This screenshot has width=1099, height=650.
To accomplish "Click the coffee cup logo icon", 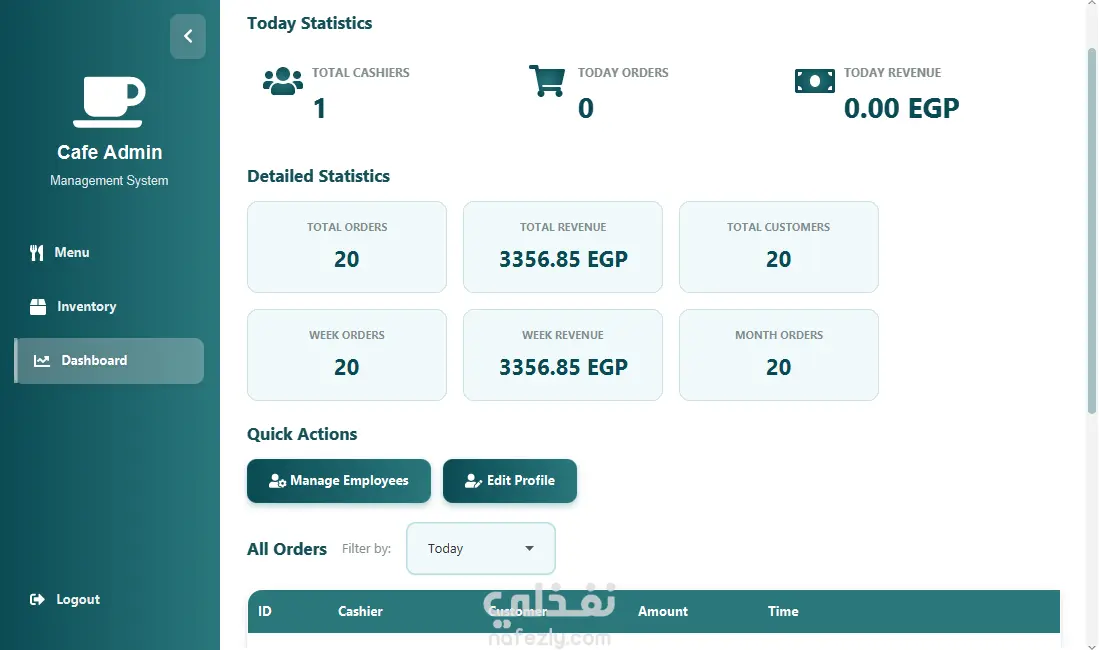I will point(109,102).
